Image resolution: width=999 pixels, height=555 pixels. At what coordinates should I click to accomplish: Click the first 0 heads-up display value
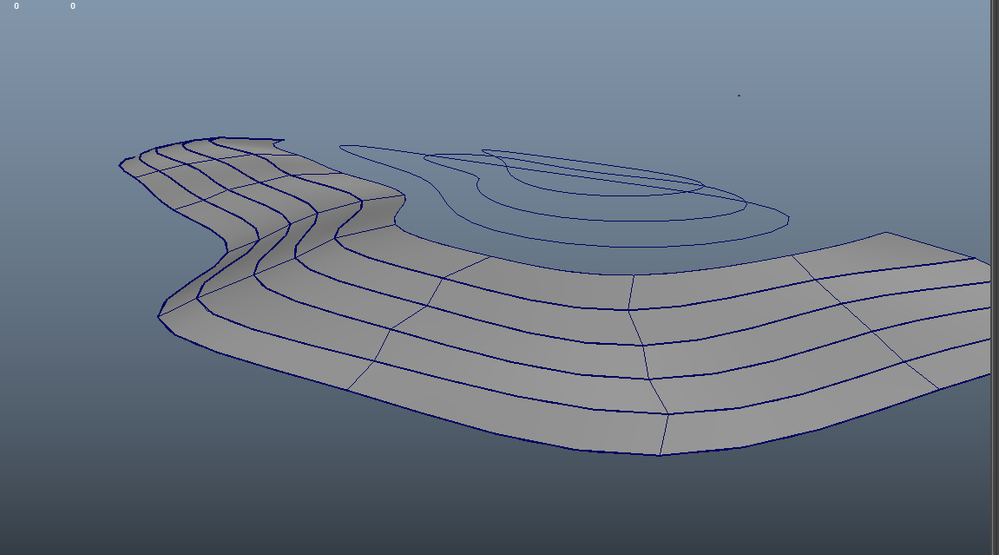(17, 6)
